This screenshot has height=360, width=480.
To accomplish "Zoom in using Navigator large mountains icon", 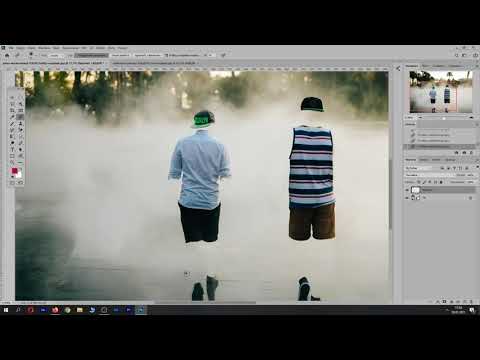I will pyautogui.click(x=471, y=117).
